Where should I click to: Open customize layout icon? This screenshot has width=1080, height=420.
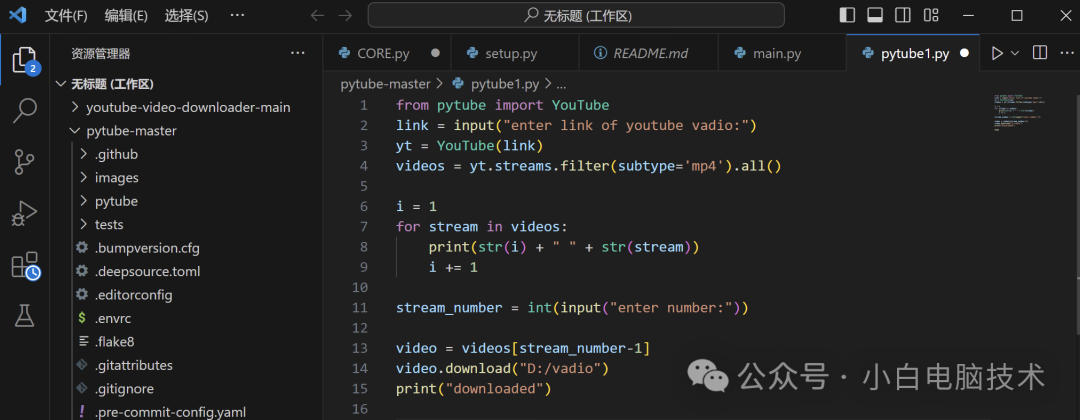tap(931, 15)
